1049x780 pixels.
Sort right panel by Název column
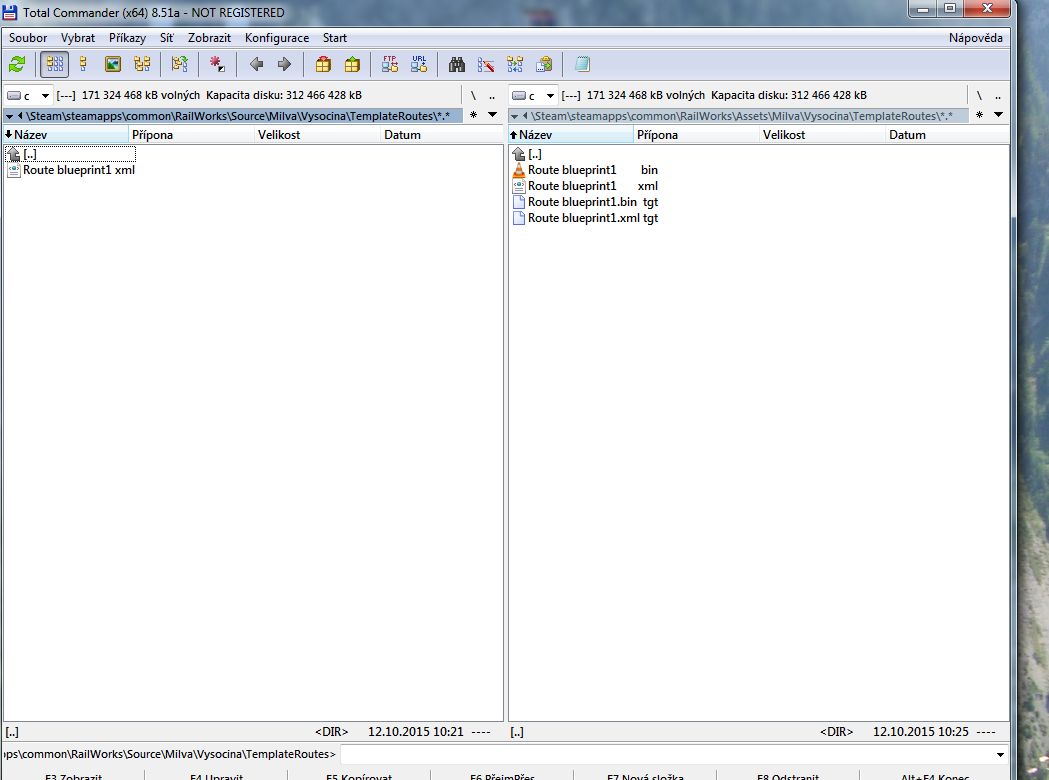tap(571, 135)
